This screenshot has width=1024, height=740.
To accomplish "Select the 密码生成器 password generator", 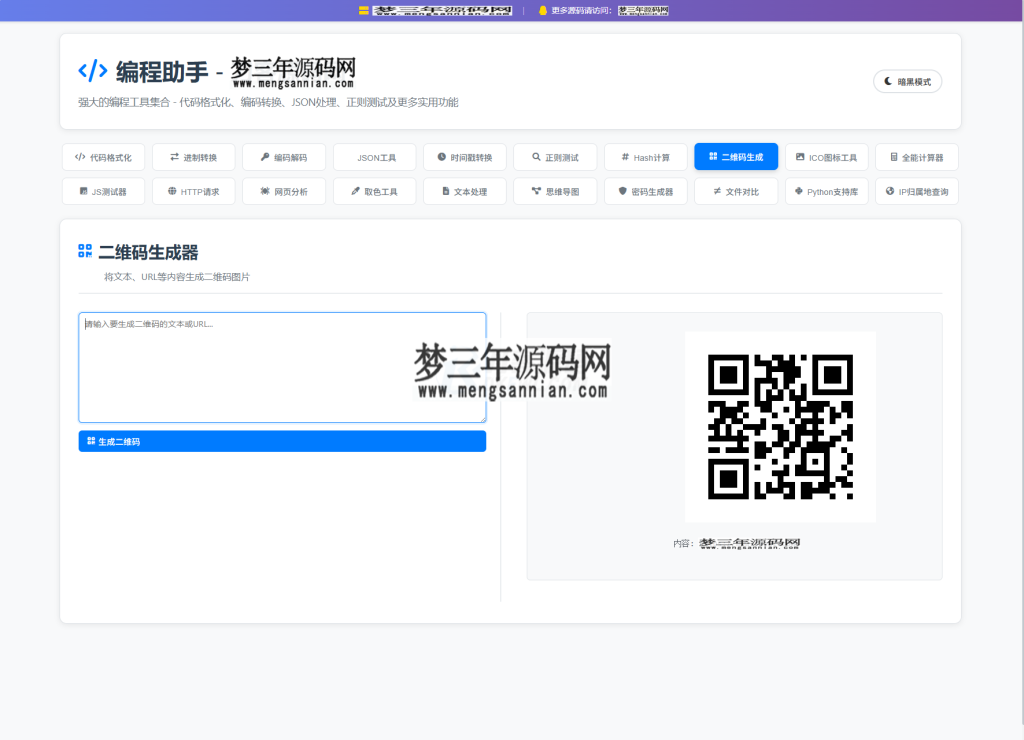I will pos(645,191).
